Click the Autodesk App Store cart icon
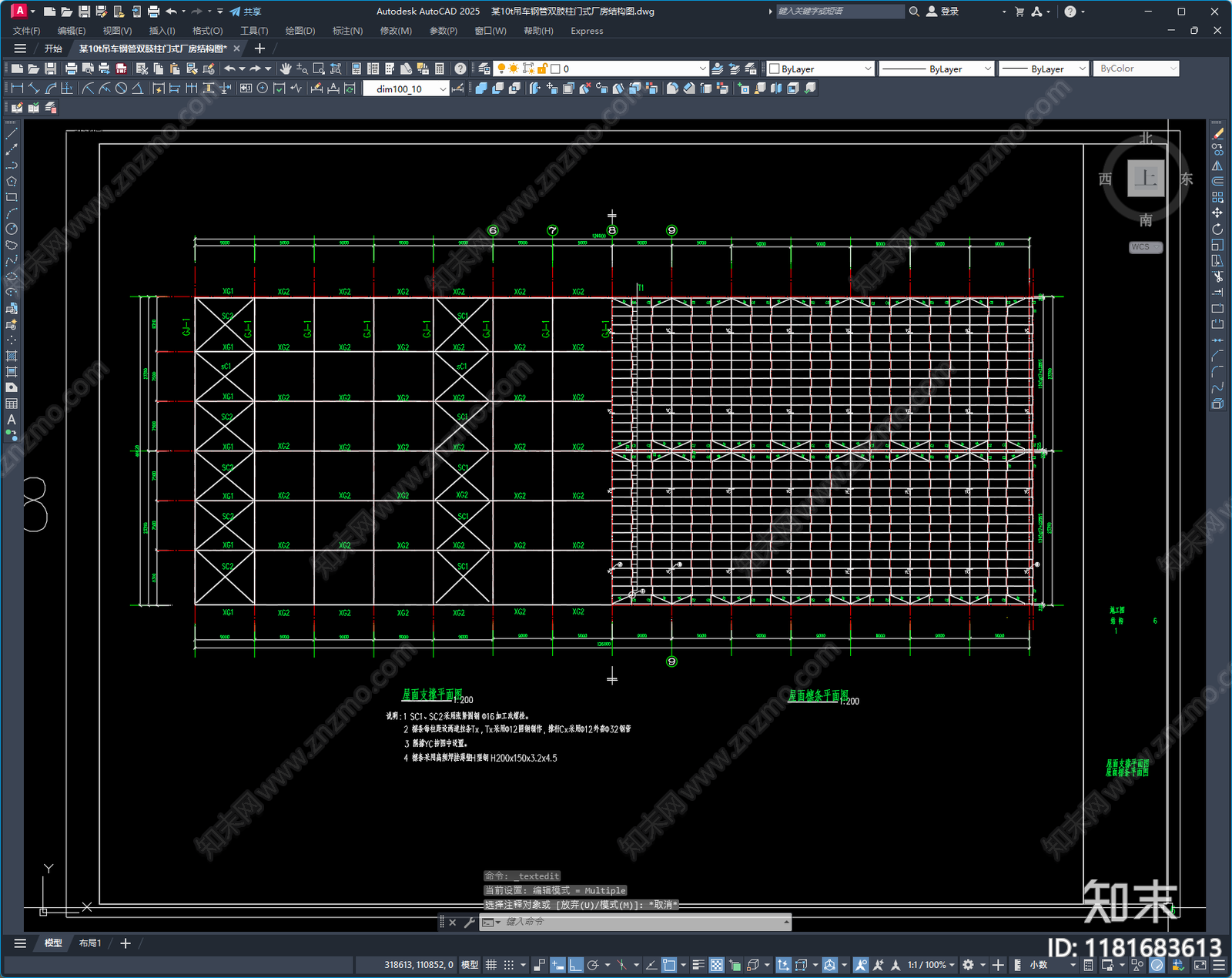The image size is (1232, 978). [1019, 12]
